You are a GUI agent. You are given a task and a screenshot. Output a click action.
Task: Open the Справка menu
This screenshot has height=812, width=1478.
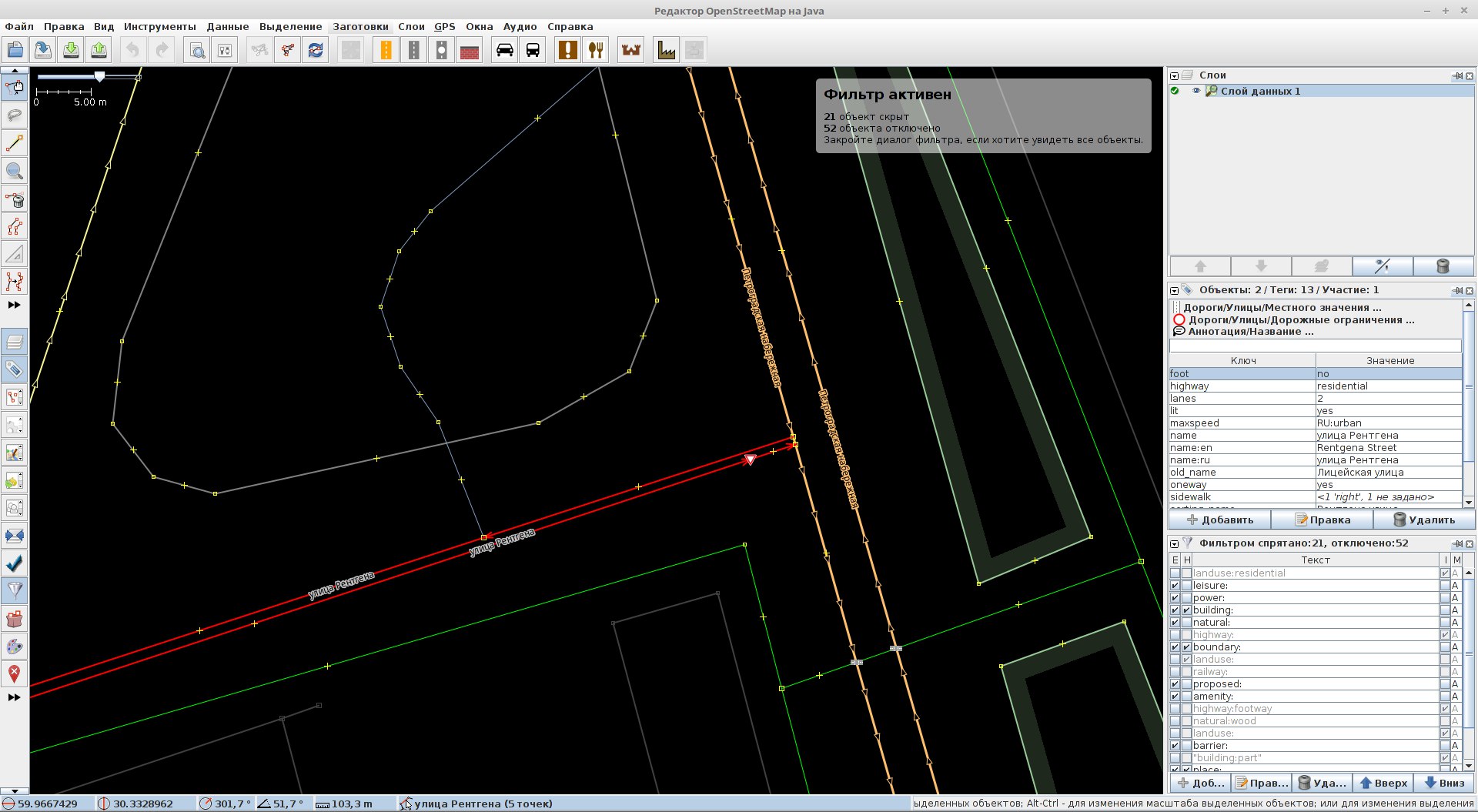(x=570, y=26)
